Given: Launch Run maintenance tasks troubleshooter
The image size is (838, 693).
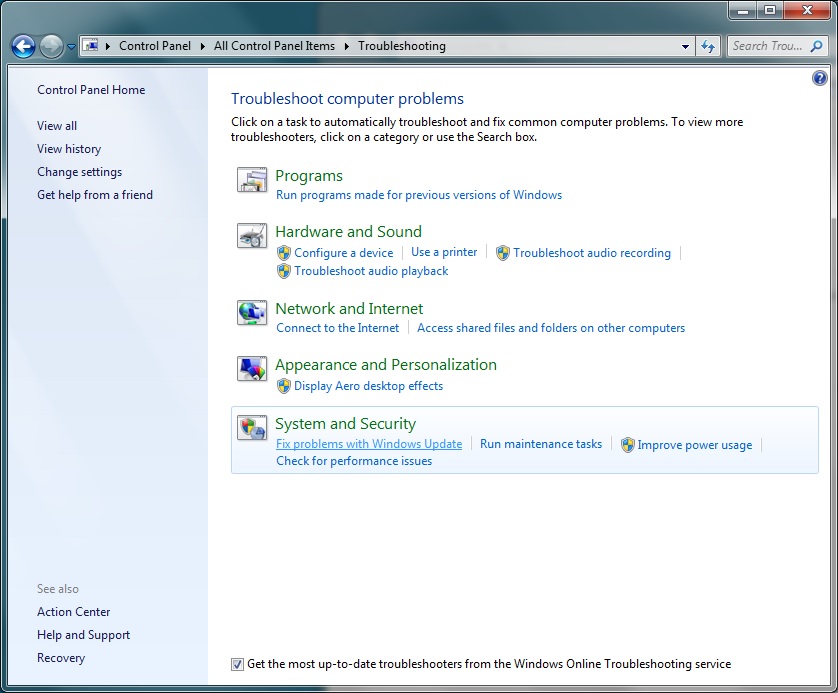Looking at the screenshot, I should [x=541, y=444].
